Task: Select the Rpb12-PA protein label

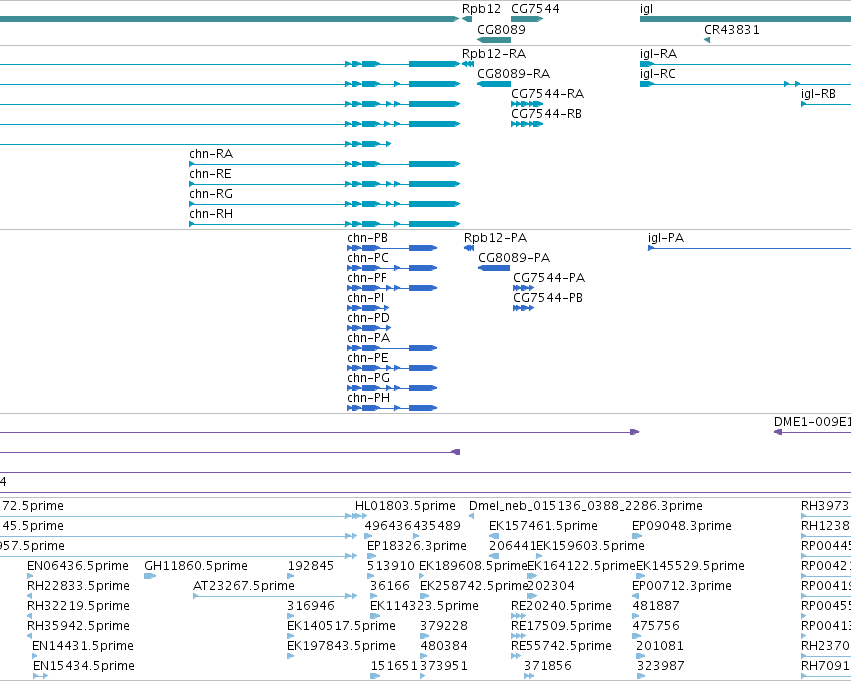Action: (495, 238)
